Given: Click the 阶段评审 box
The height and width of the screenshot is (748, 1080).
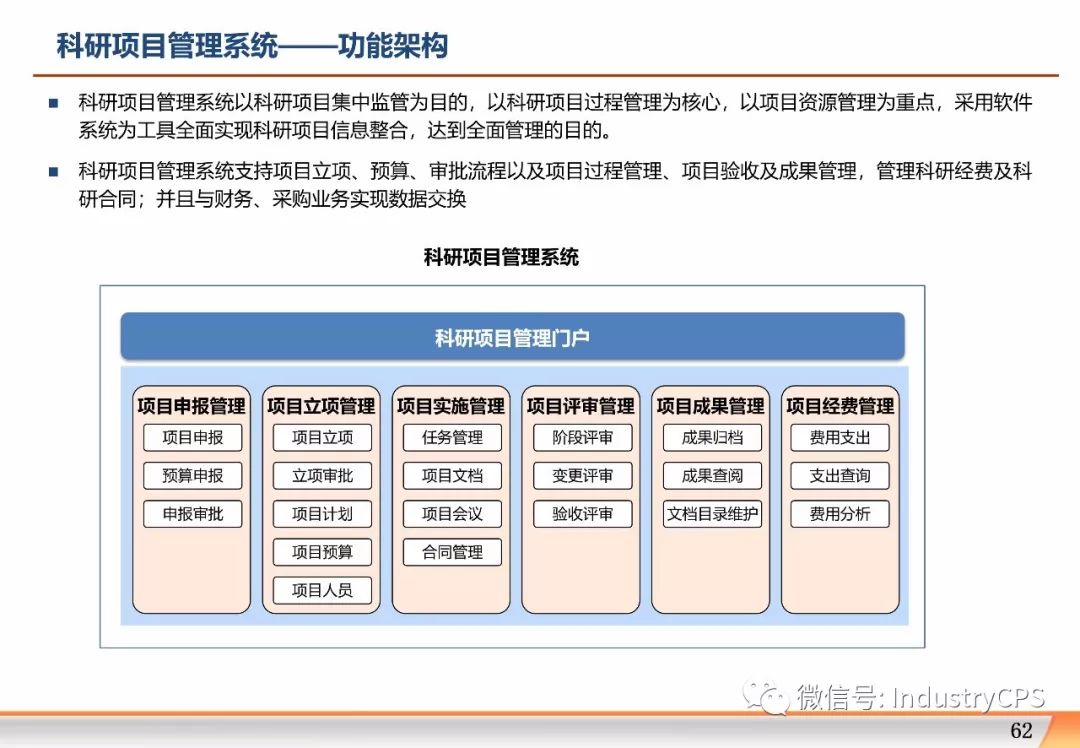Looking at the screenshot, I should coord(582,437).
